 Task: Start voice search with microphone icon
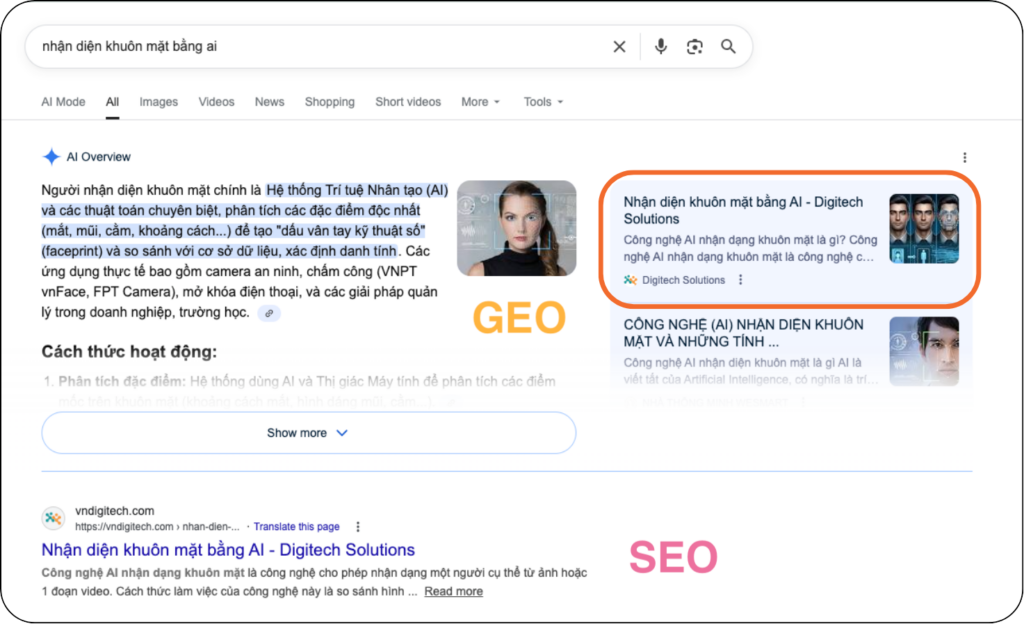click(660, 47)
